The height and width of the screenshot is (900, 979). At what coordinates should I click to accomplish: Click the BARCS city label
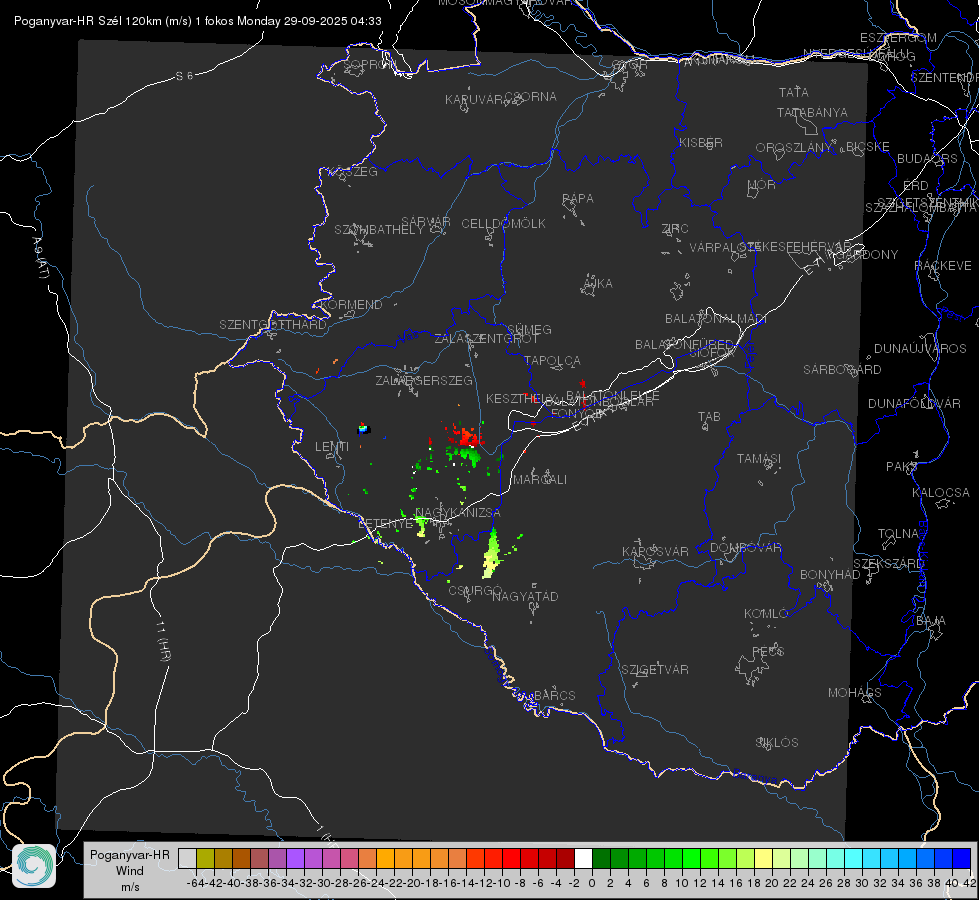[x=554, y=695]
